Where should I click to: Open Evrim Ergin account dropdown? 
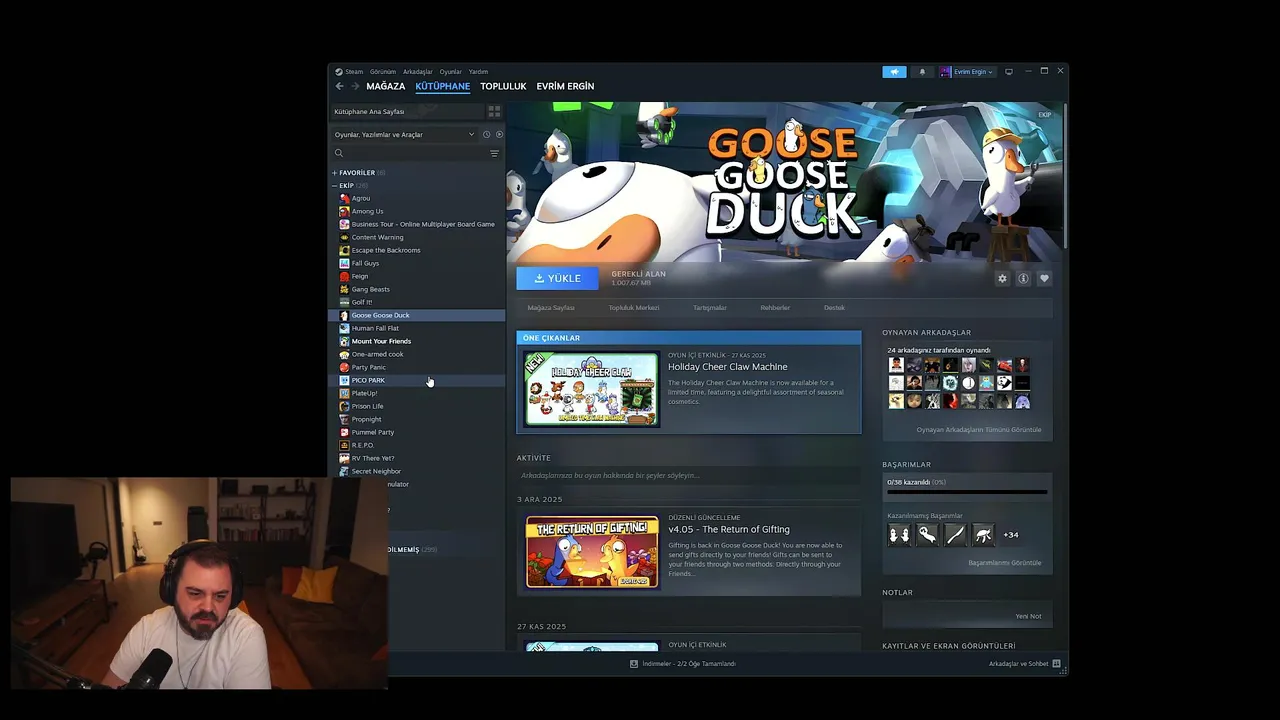(966, 72)
